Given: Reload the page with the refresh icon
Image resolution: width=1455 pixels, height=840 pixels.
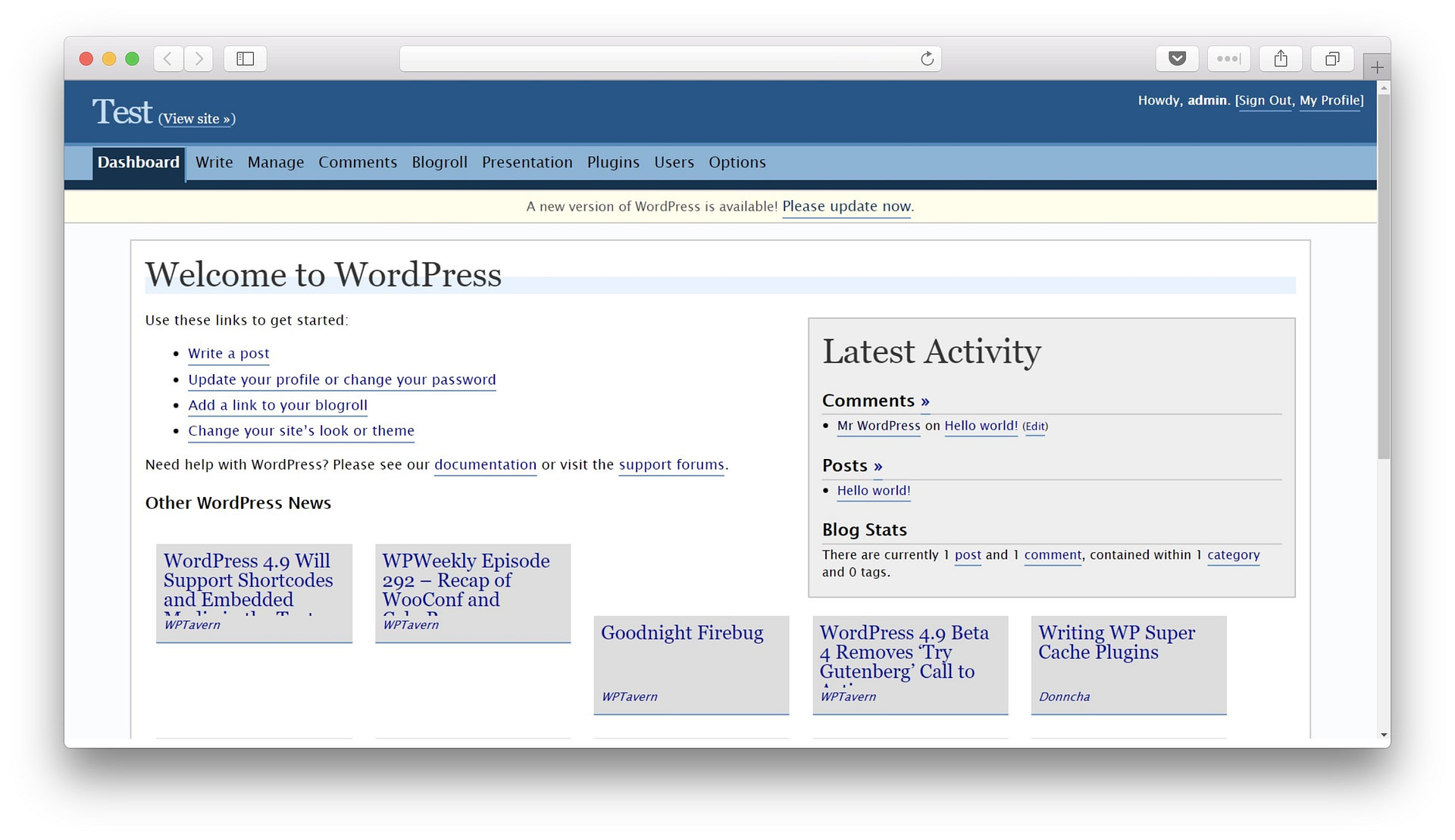Looking at the screenshot, I should click(927, 58).
